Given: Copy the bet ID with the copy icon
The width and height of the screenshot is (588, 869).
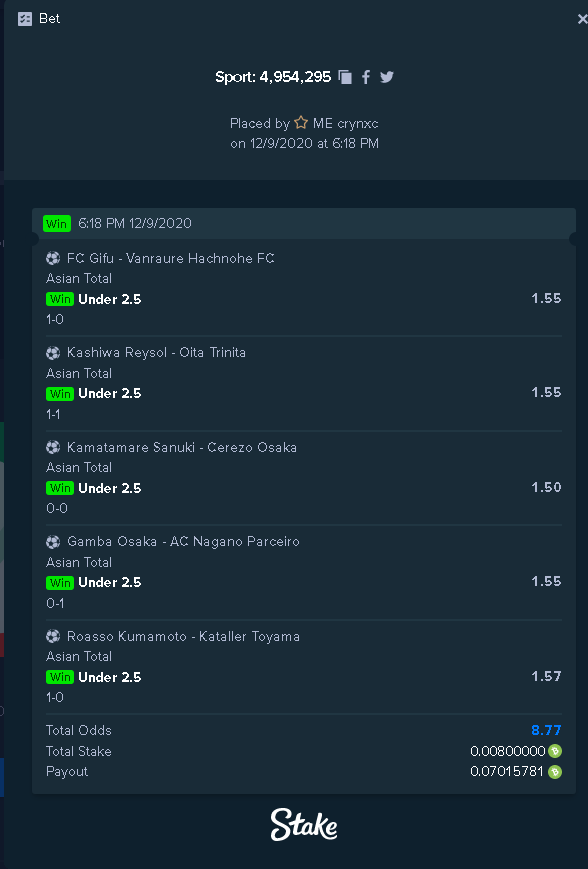Looking at the screenshot, I should (345, 77).
